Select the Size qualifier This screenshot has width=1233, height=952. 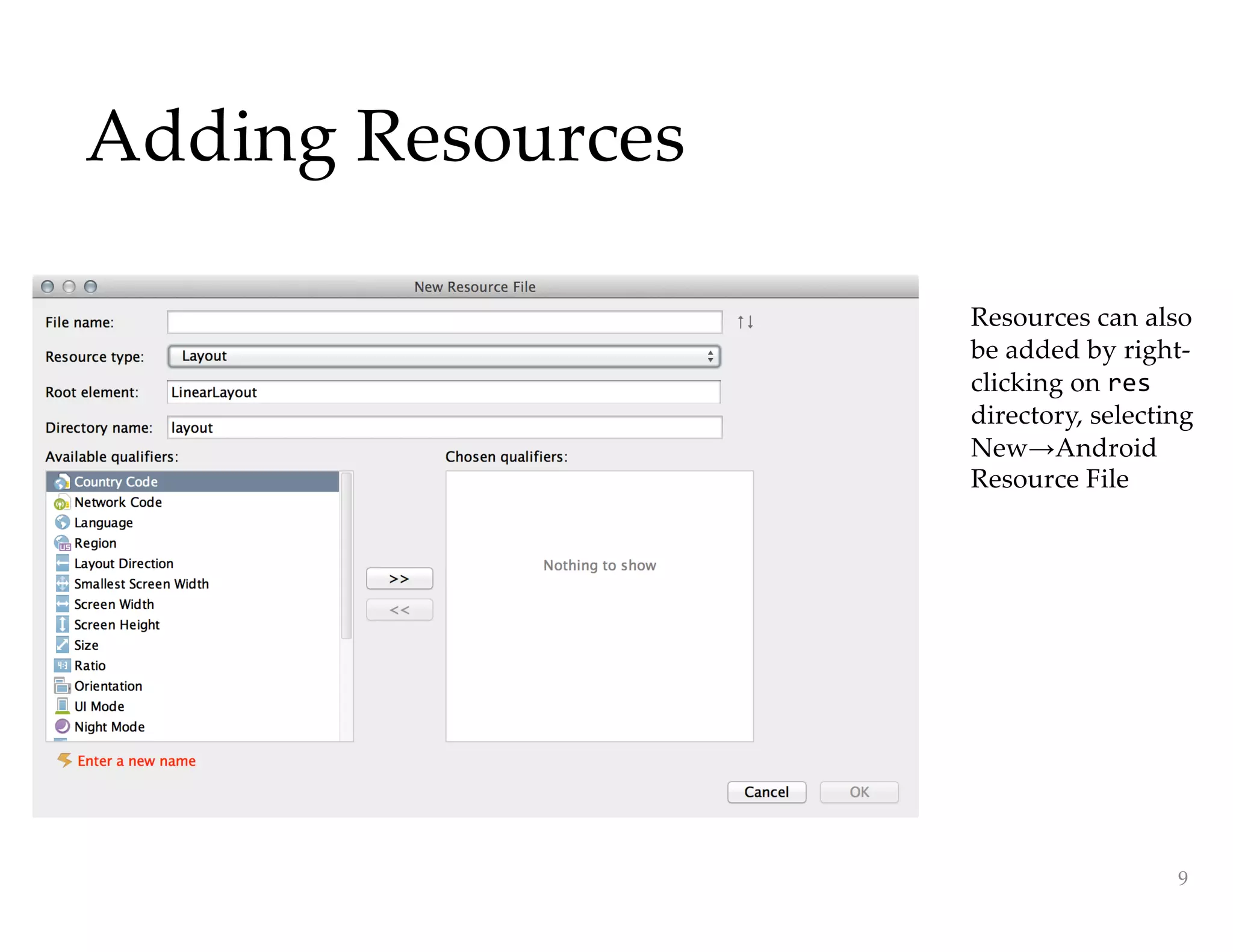(193, 645)
